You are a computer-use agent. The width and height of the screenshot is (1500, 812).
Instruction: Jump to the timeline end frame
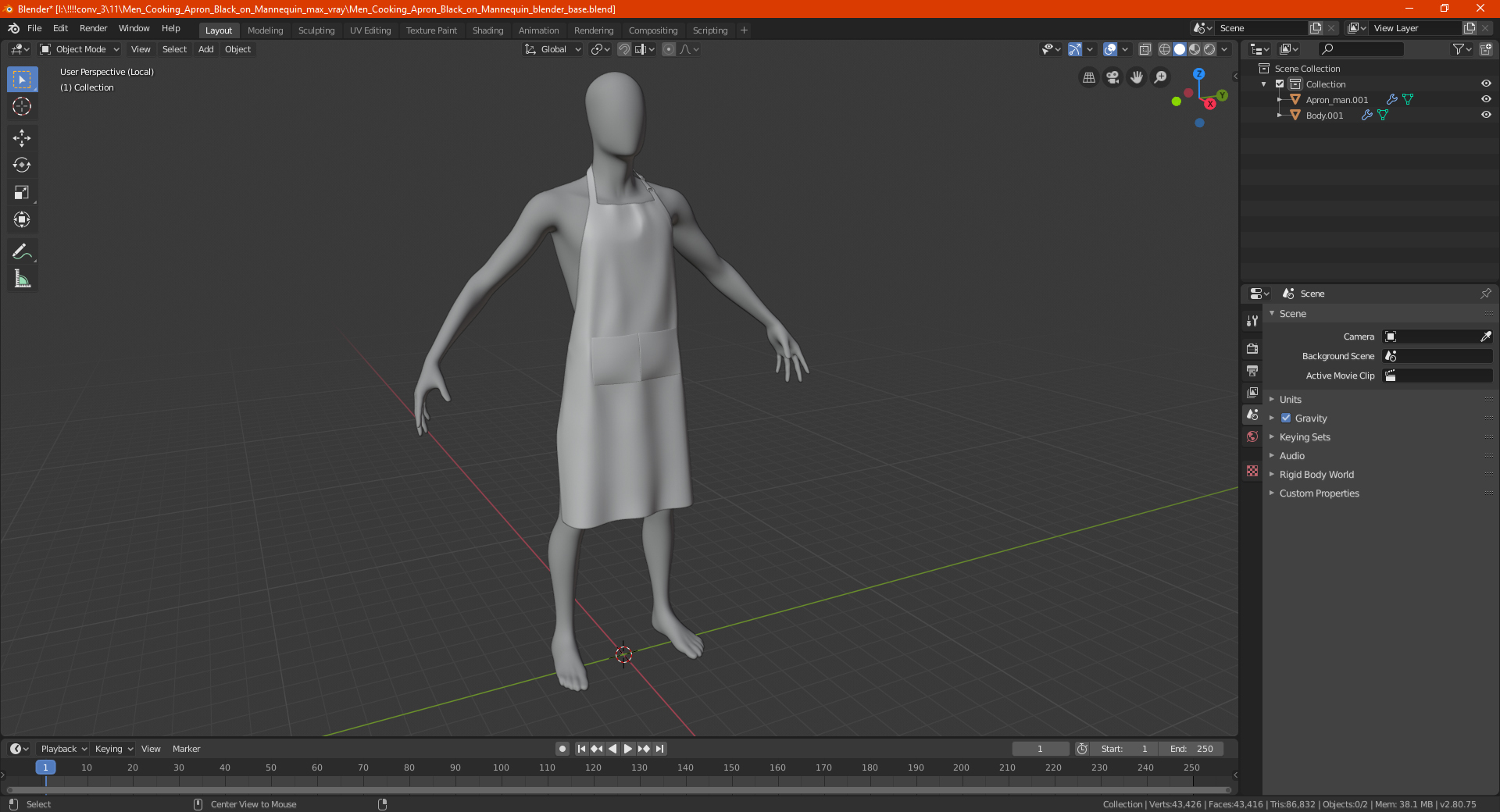(x=659, y=749)
